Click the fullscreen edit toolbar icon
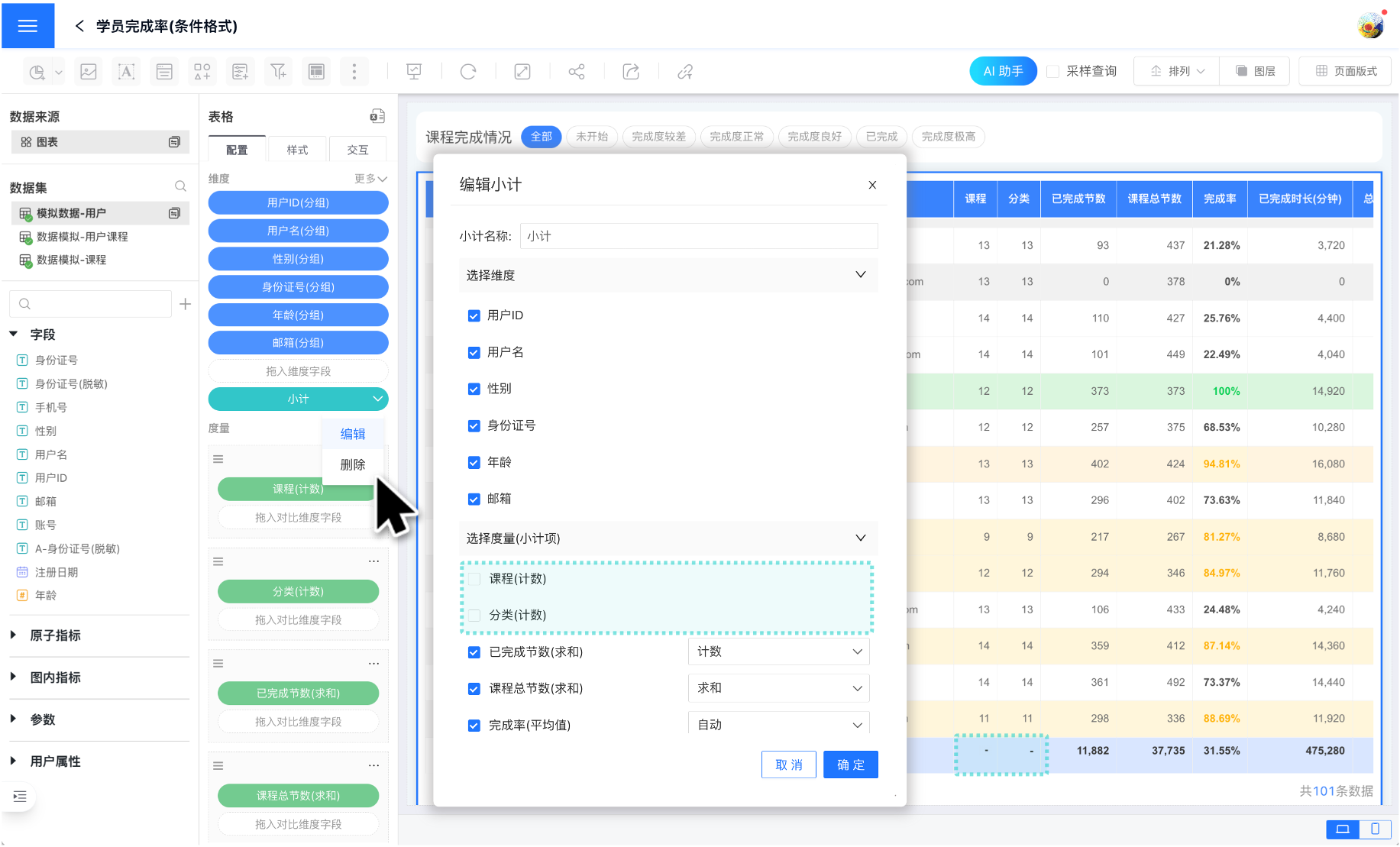This screenshot has width=1400, height=847. click(x=522, y=72)
